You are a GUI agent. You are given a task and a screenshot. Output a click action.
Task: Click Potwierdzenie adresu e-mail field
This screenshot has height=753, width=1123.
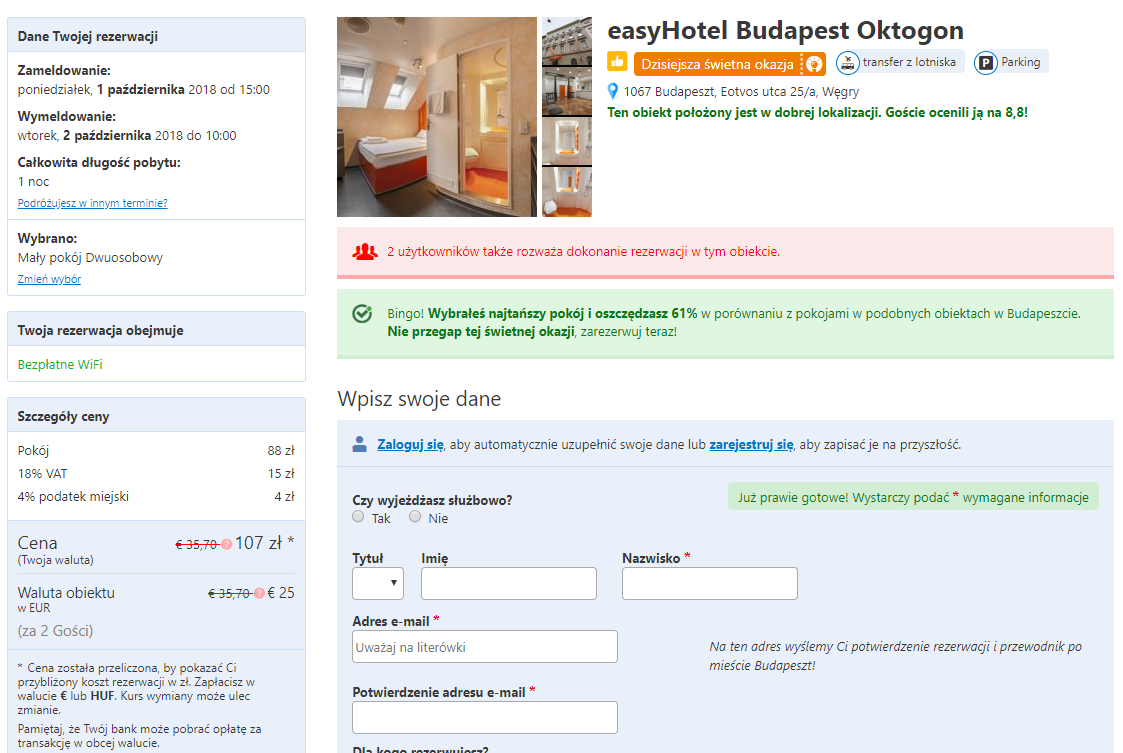point(484,717)
